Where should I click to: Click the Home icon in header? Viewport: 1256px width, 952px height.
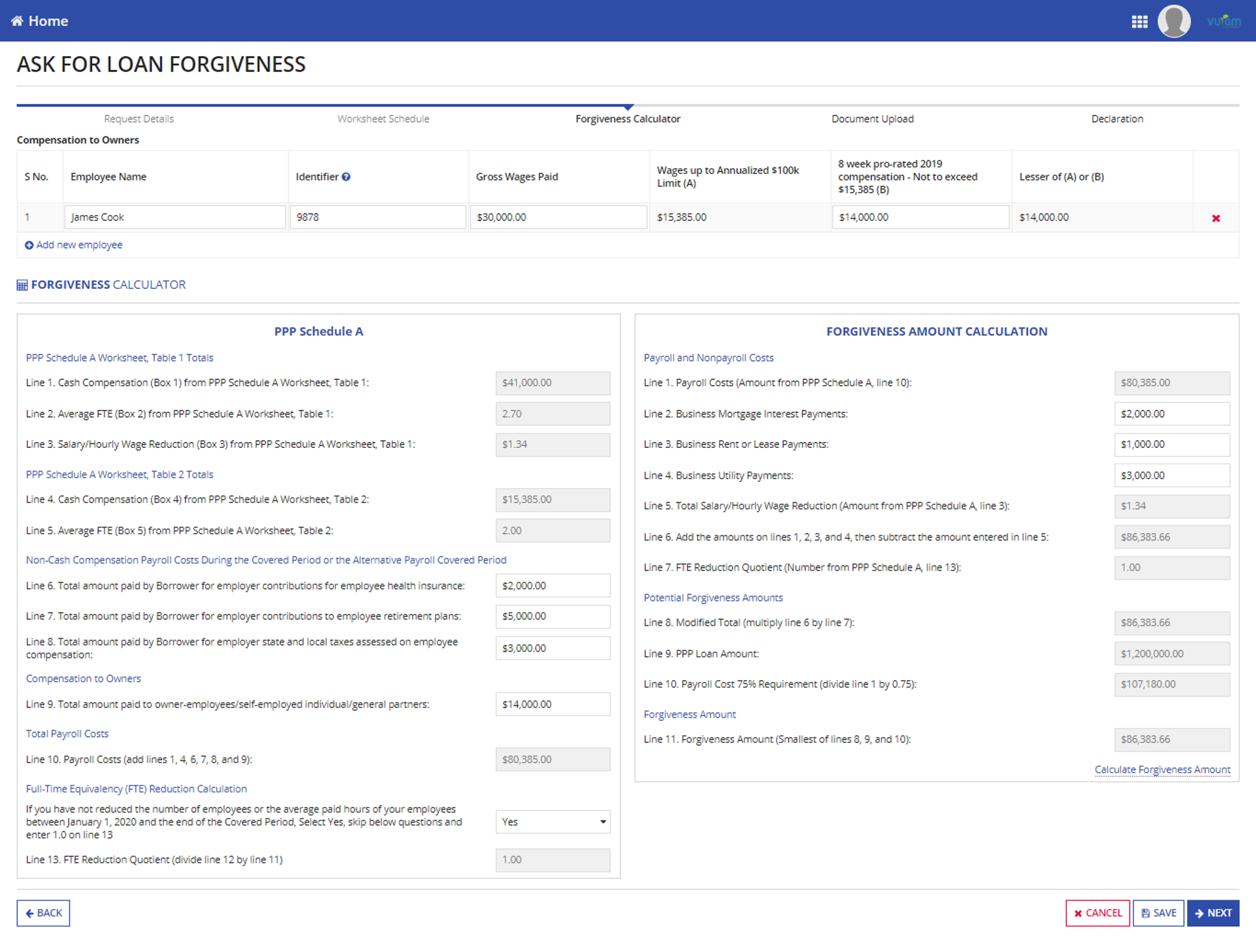[x=17, y=21]
